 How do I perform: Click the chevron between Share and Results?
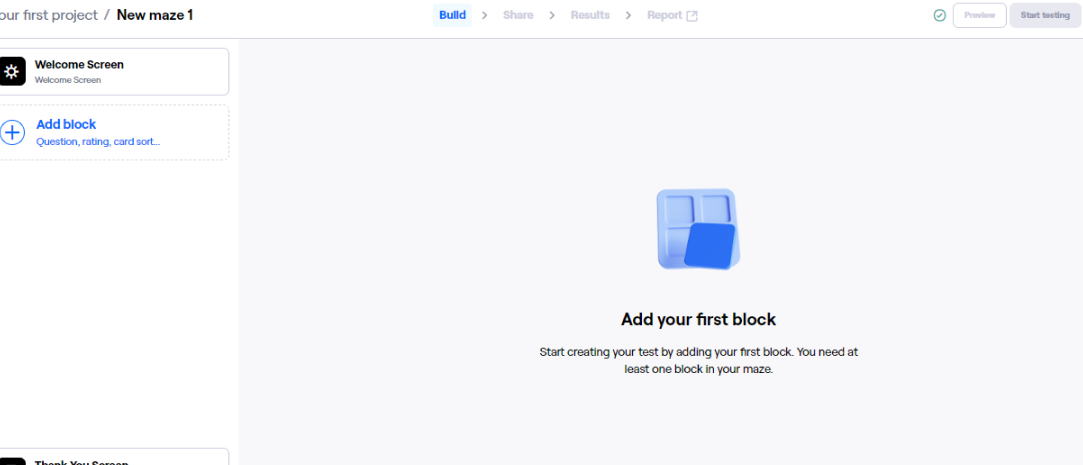552,15
